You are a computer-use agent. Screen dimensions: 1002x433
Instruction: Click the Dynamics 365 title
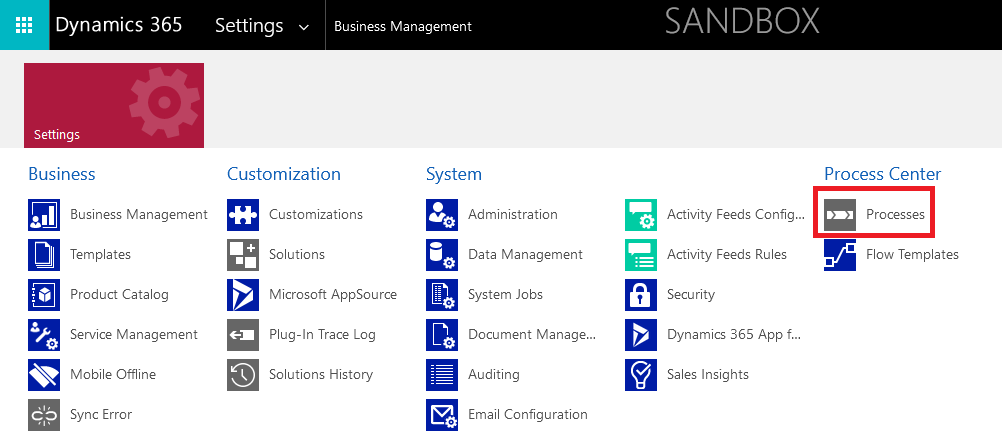click(119, 25)
